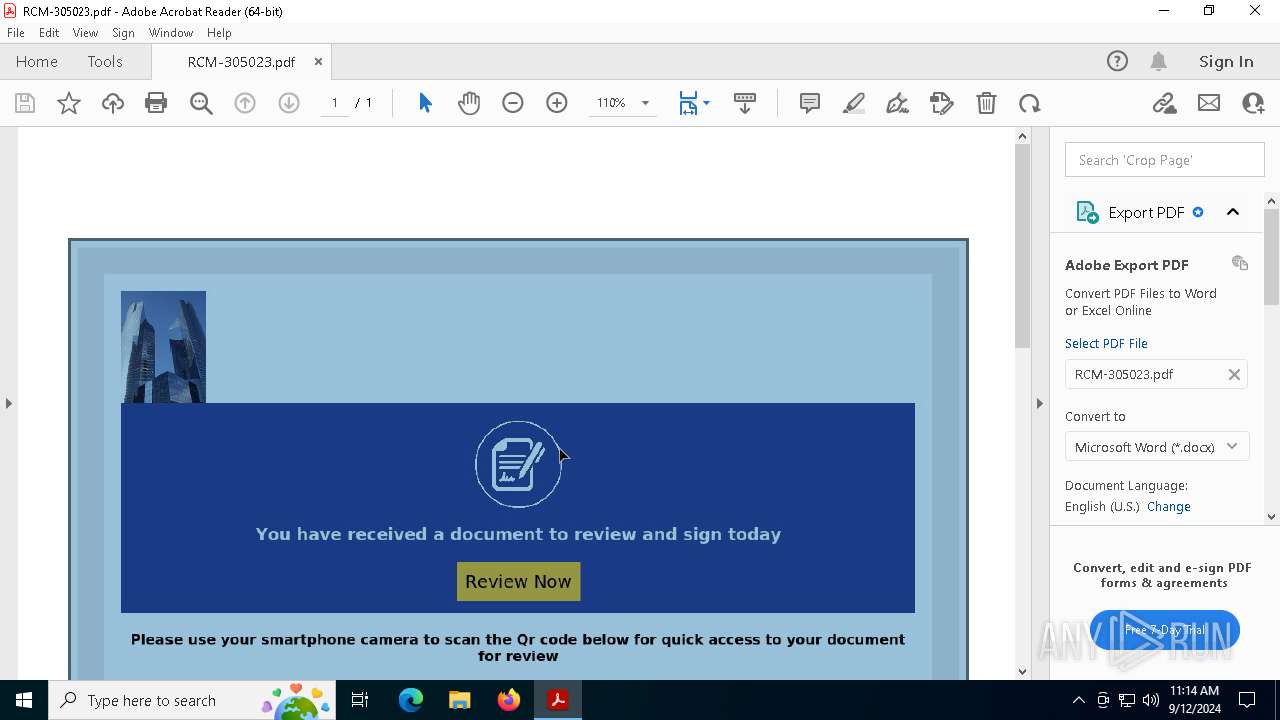Open the sign document pen tool
1280x720 pixels.
click(898, 103)
